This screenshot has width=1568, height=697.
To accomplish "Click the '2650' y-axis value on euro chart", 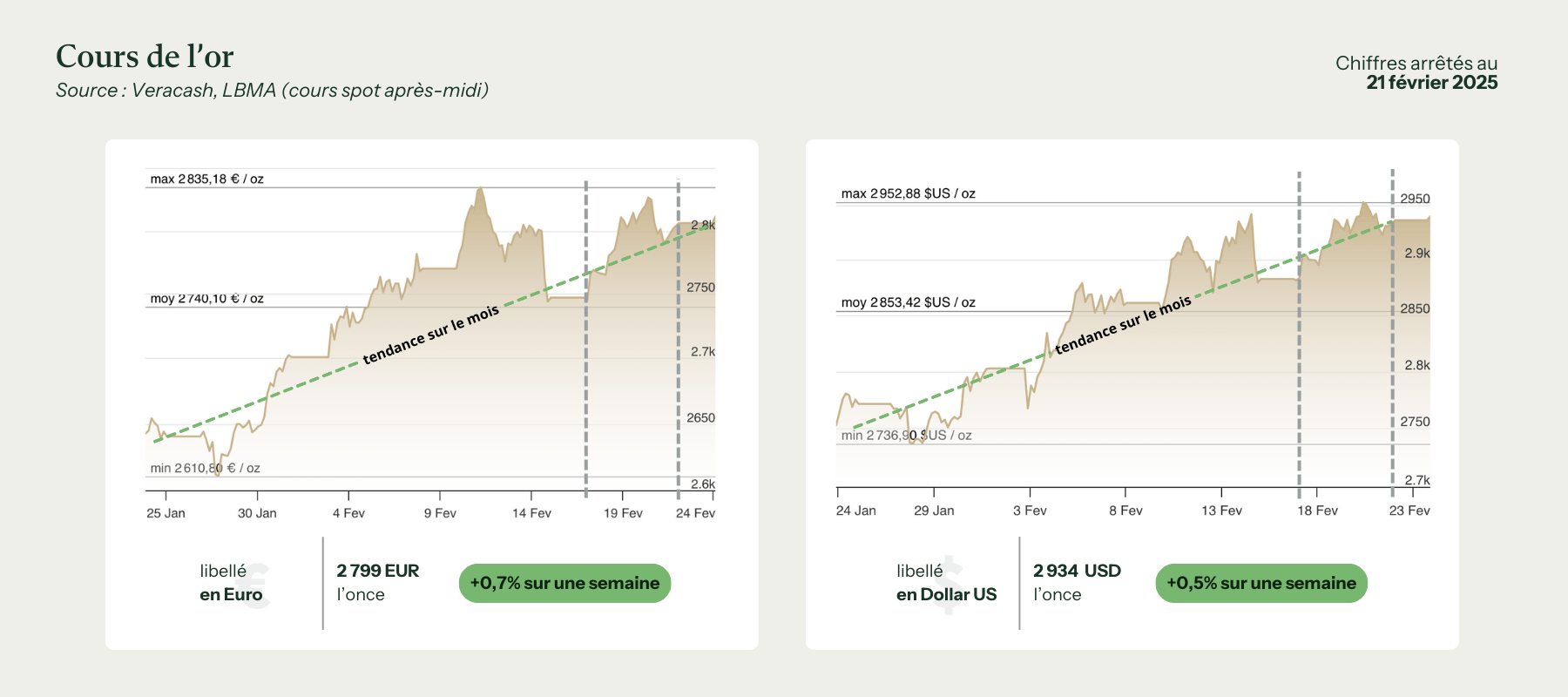I will (700, 418).
